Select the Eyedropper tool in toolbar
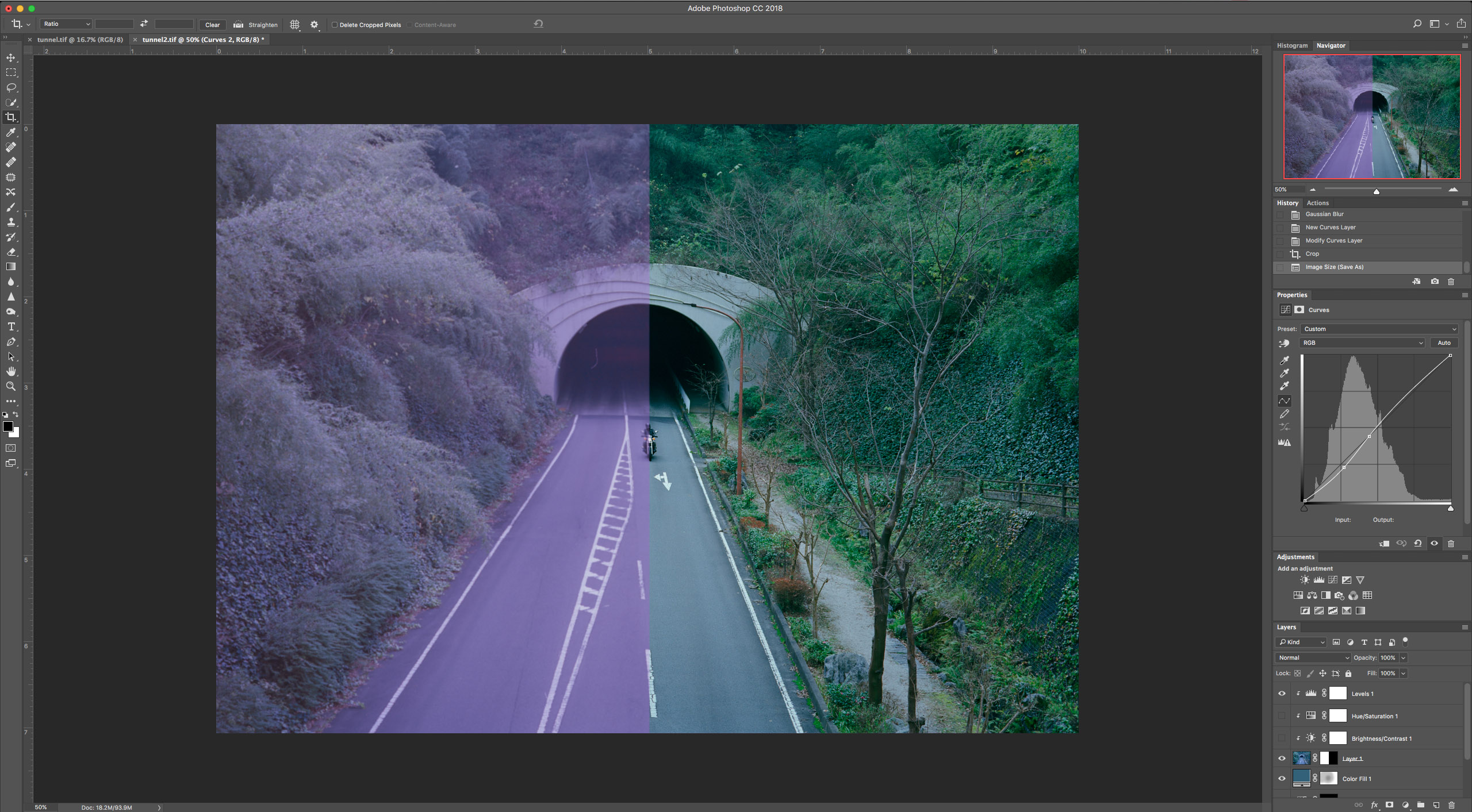 point(11,132)
